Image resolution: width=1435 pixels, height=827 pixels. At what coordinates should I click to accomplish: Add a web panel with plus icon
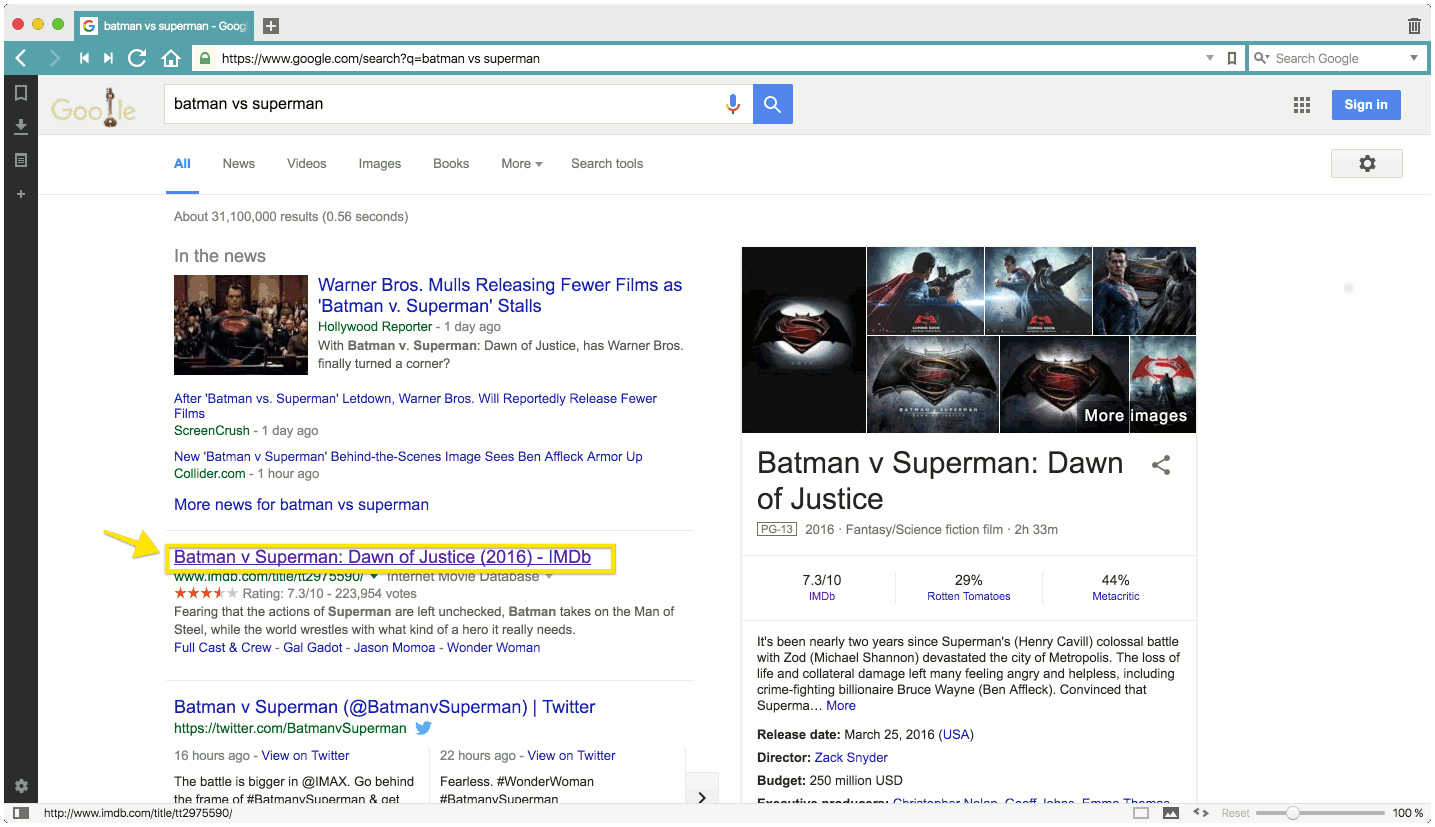(20, 194)
